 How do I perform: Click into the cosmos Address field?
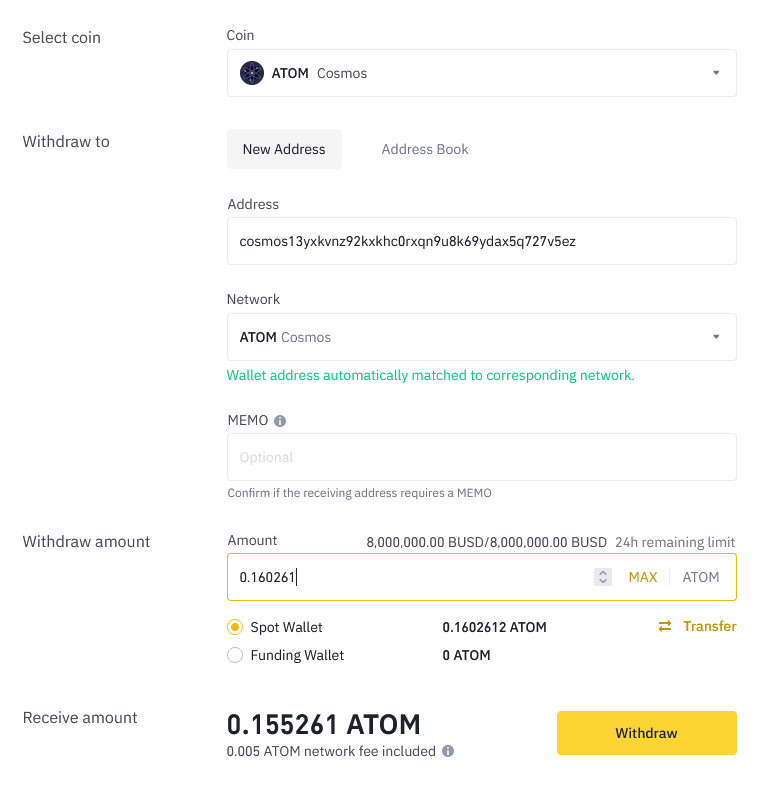[482, 241]
